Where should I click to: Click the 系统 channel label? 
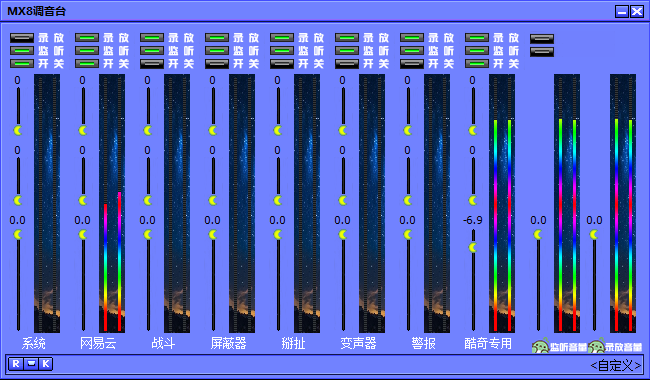click(x=33, y=343)
